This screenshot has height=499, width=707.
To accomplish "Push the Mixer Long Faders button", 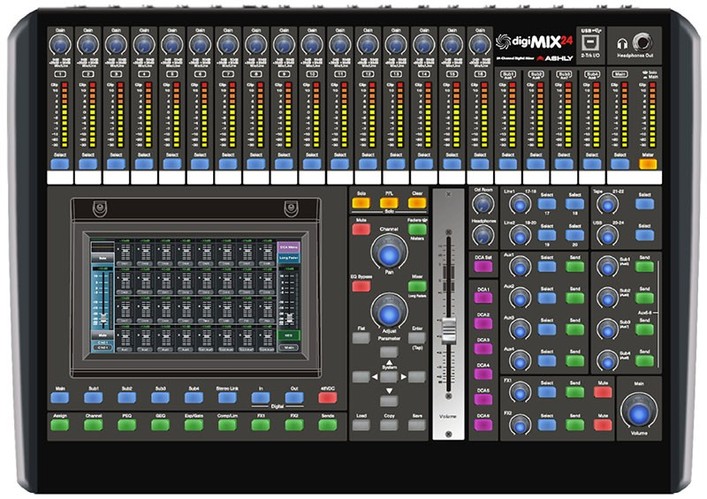I will click(417, 286).
